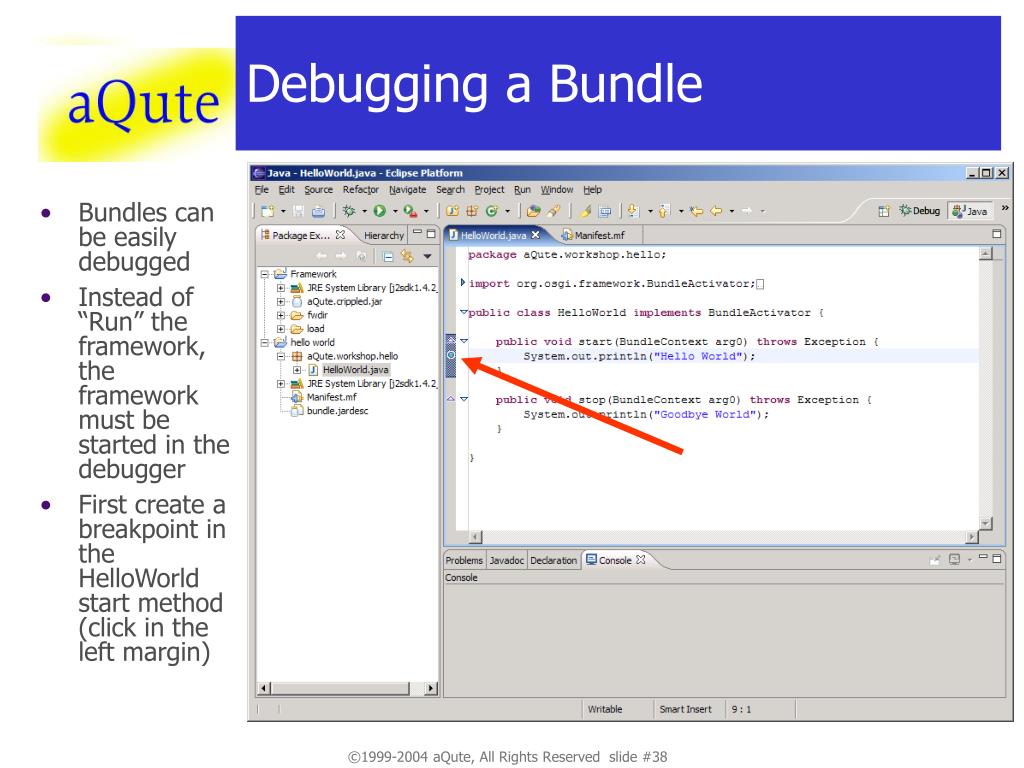Image resolution: width=1024 pixels, height=768 pixels.
Task: Click the New Java Package icon
Action: click(472, 211)
